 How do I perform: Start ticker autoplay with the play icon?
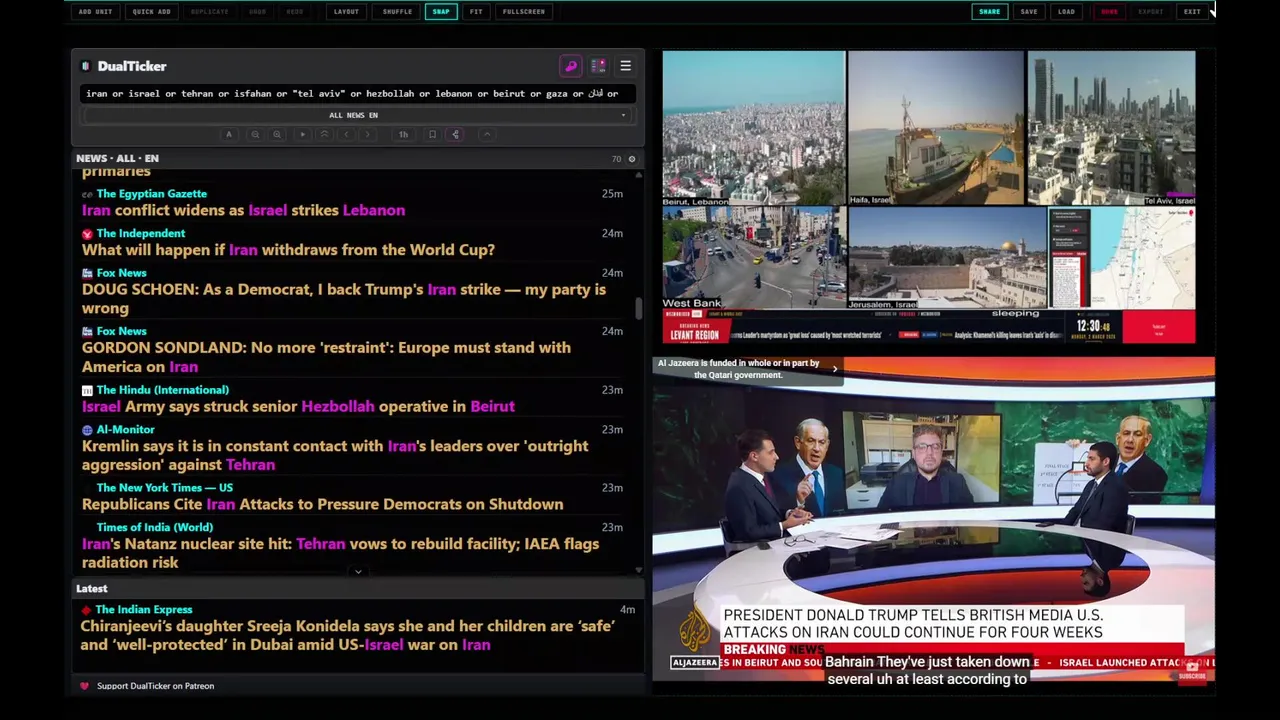(302, 134)
